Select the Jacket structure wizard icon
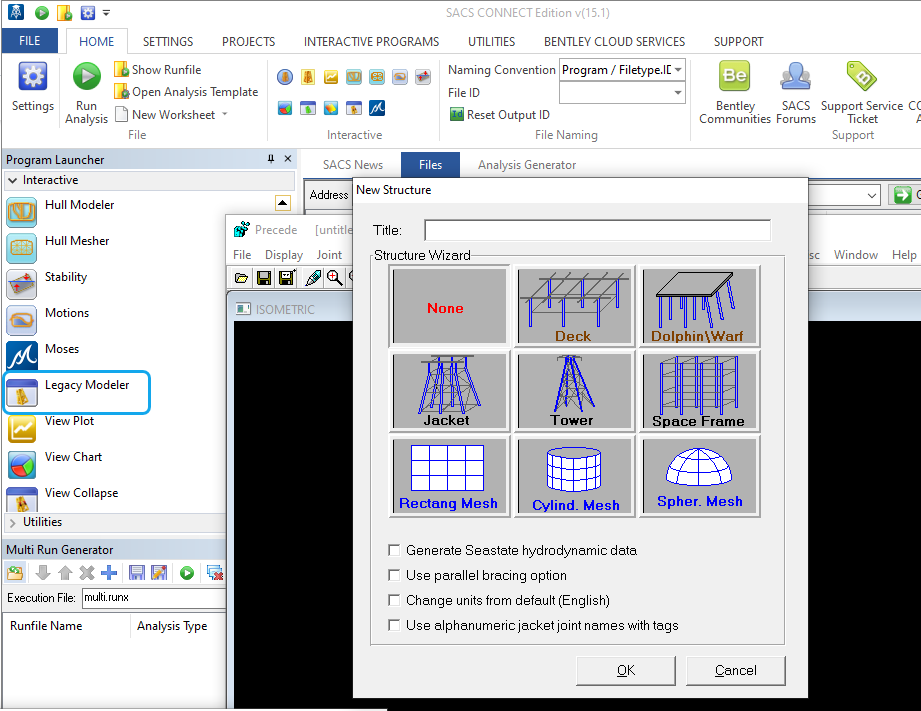Viewport: 921px width, 711px height. pyautogui.click(x=447, y=390)
